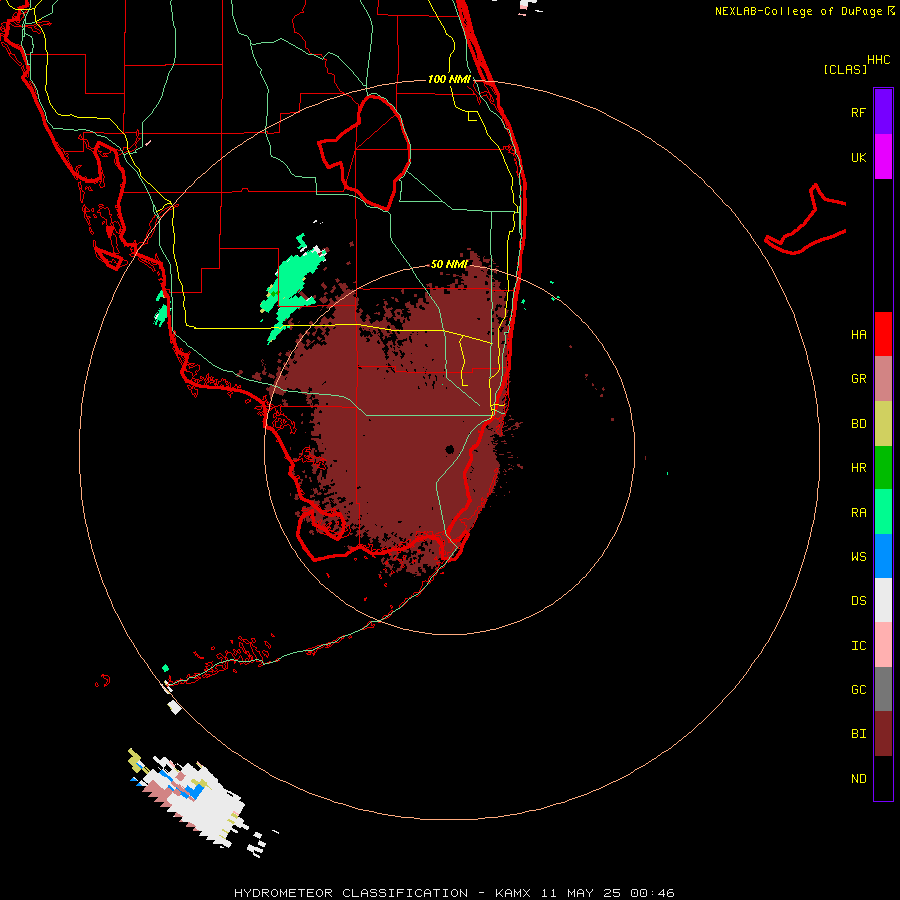The height and width of the screenshot is (900, 900).
Task: Click the red island outline east of Florida
Action: click(x=806, y=221)
